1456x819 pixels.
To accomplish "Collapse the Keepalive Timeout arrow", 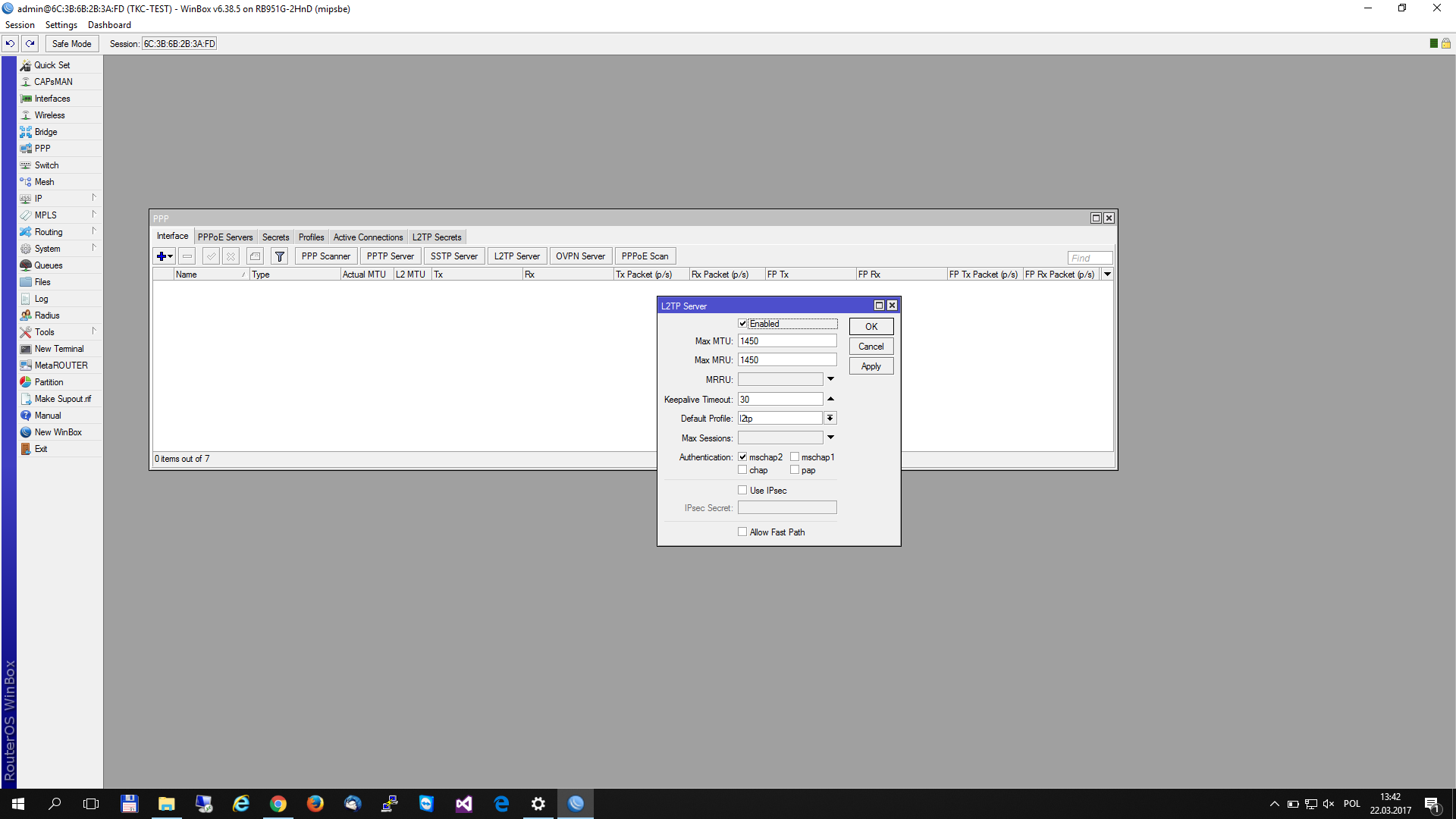I will tap(830, 399).
